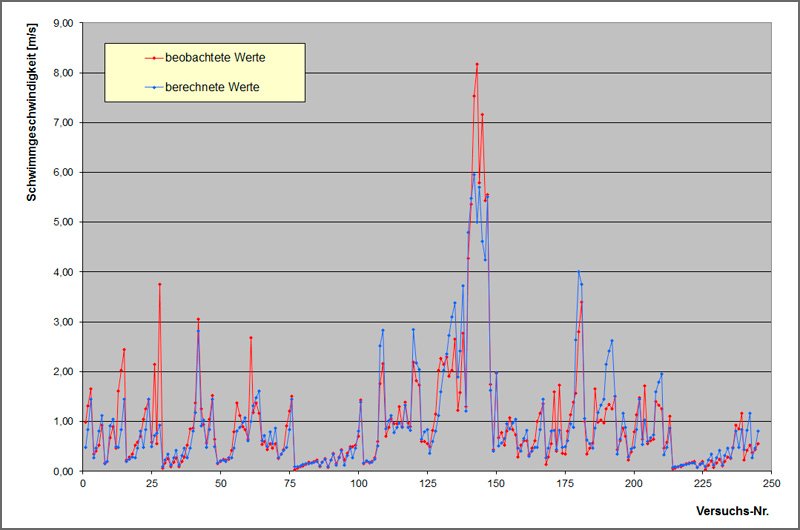The height and width of the screenshot is (530, 800).
Task: Click the y-axis tick label '0,00'
Action: pyautogui.click(x=61, y=471)
